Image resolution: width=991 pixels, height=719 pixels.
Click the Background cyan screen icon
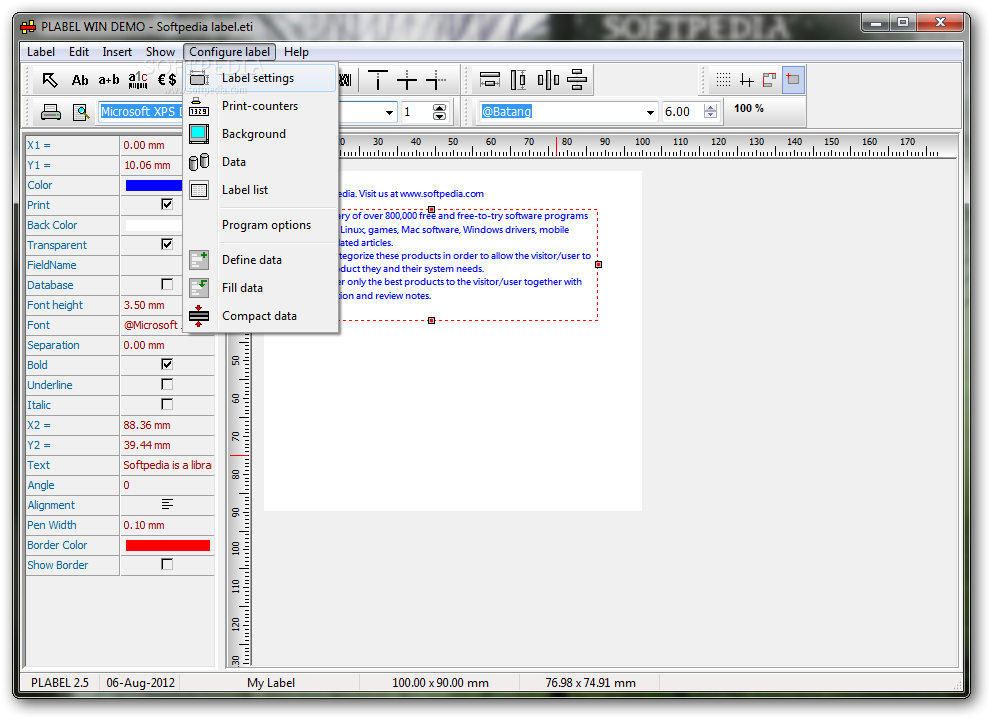pyautogui.click(x=199, y=134)
